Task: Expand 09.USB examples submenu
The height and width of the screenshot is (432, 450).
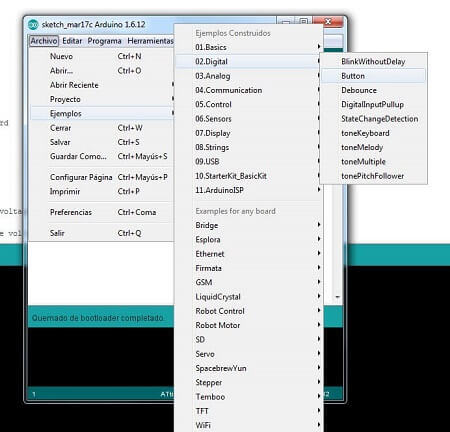Action: (x=249, y=162)
